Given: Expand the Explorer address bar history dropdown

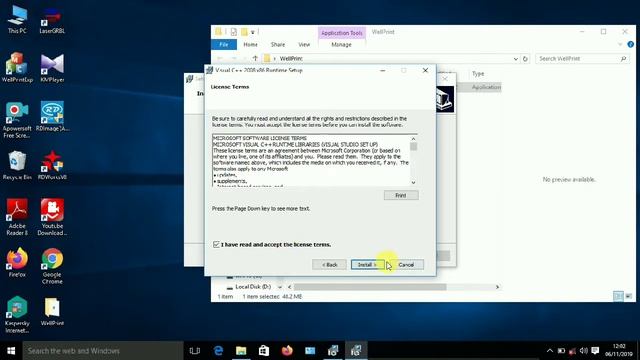Looking at the screenshot, I should 516,59.
